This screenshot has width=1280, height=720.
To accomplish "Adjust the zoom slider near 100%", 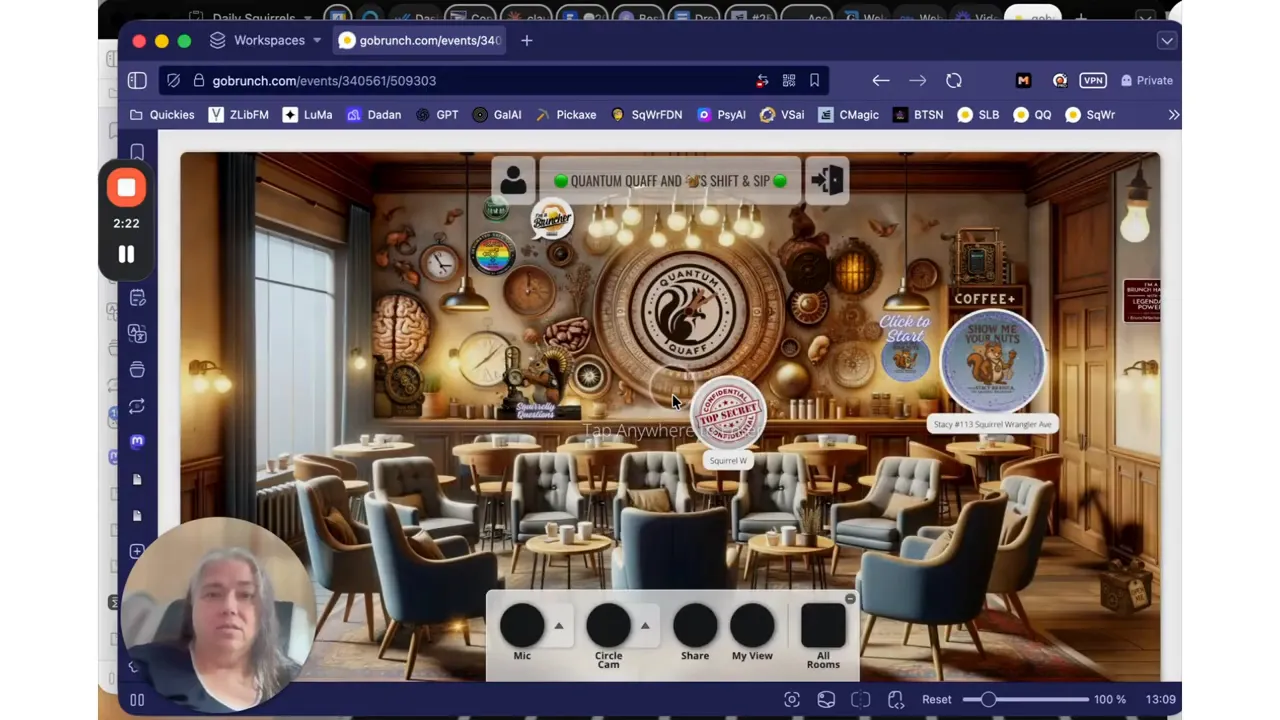I will pos(988,699).
